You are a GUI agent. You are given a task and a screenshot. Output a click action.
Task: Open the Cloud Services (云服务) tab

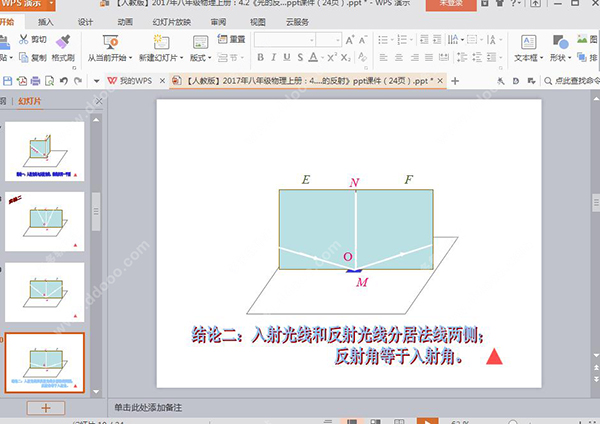click(297, 22)
